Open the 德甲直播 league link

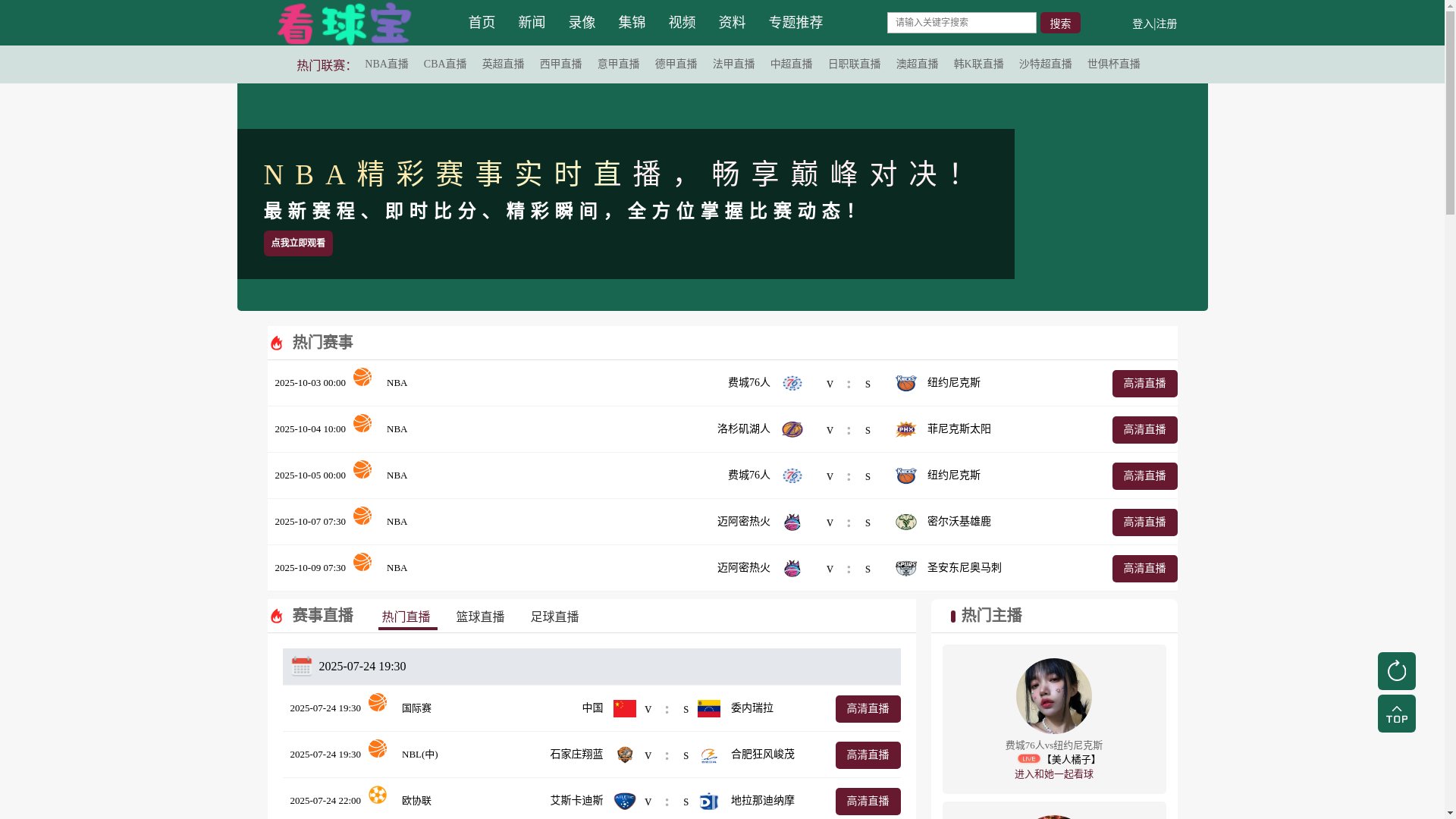point(676,64)
